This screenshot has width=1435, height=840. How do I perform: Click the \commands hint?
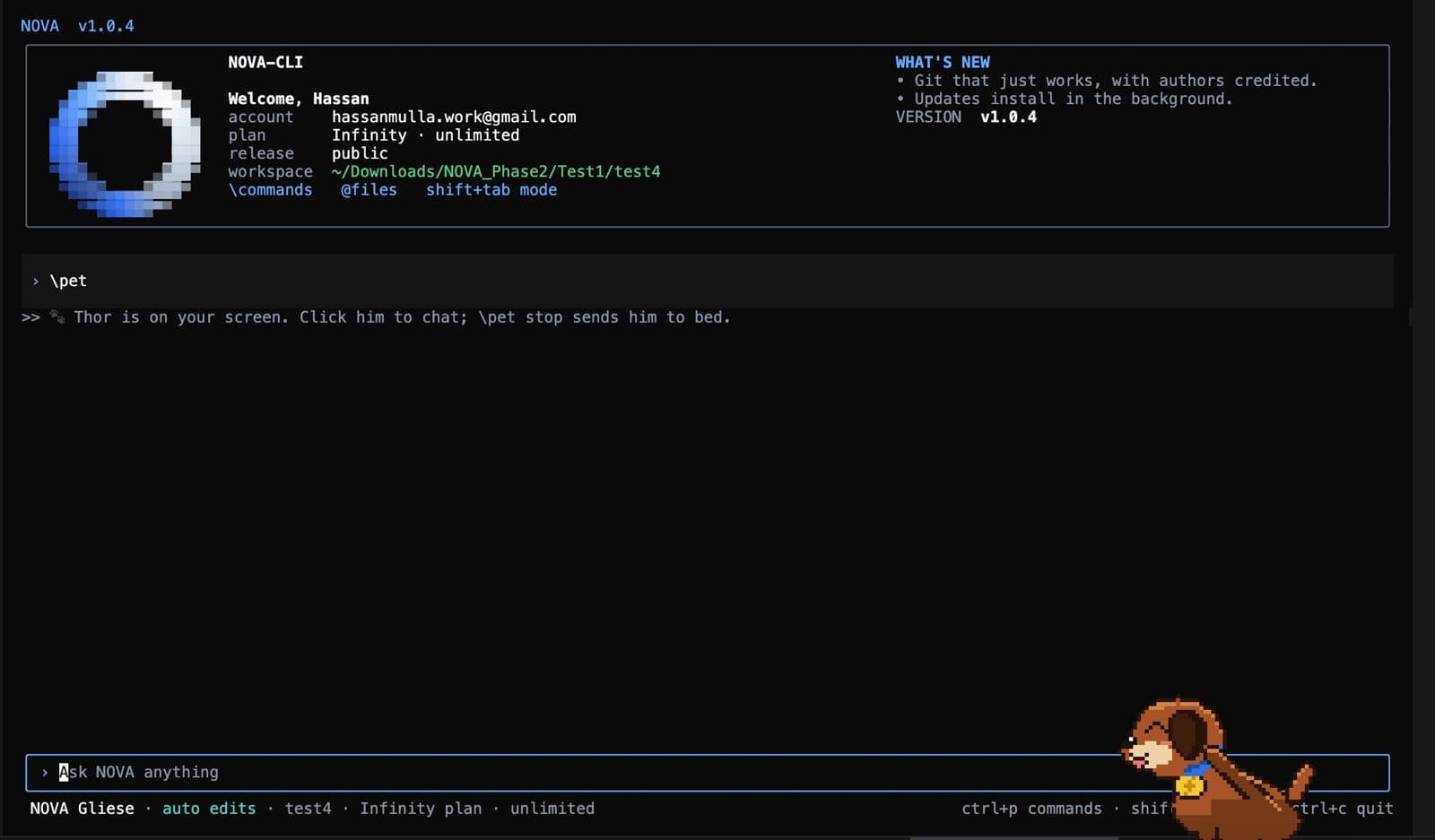coord(270,190)
